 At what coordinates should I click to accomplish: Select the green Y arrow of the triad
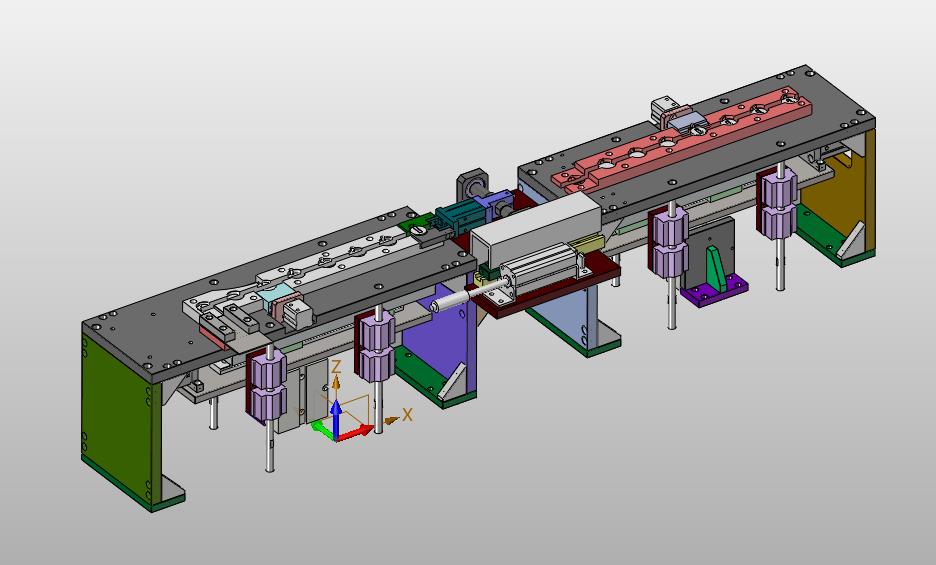pyautogui.click(x=322, y=428)
